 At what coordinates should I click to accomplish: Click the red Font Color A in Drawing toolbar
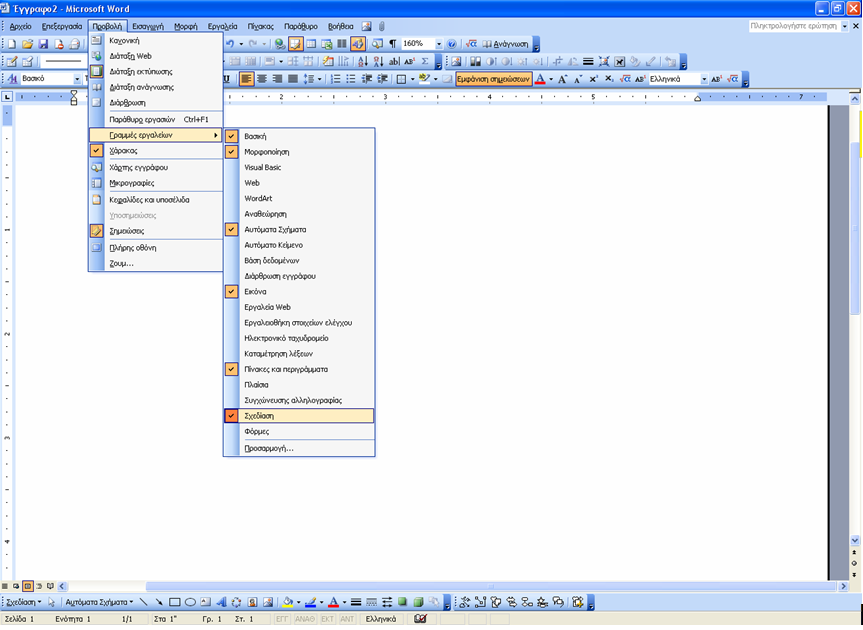pyautogui.click(x=333, y=602)
